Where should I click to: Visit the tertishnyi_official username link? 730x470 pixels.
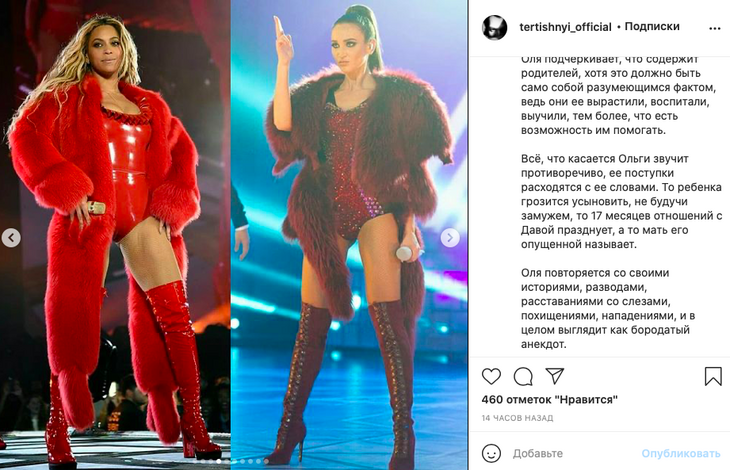click(x=565, y=27)
